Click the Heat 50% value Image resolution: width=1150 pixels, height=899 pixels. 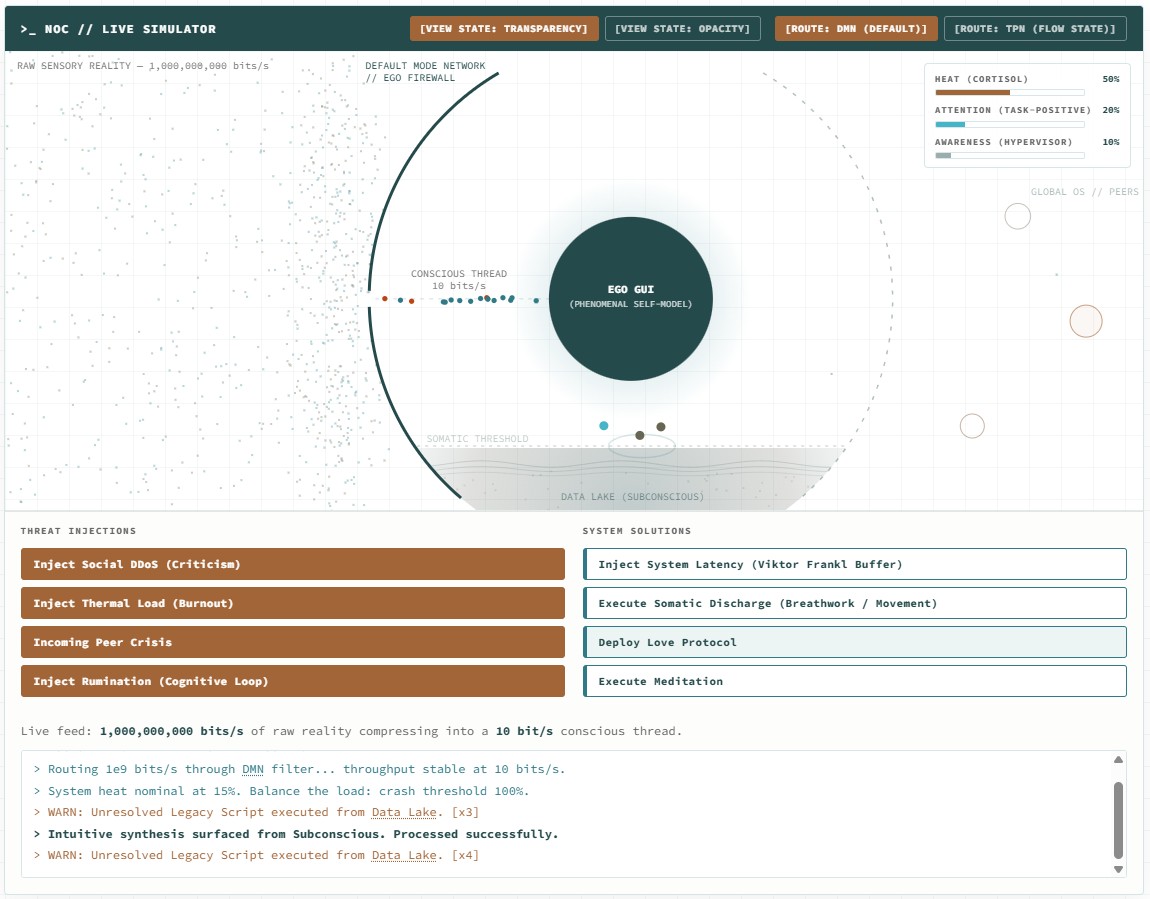coord(1110,78)
